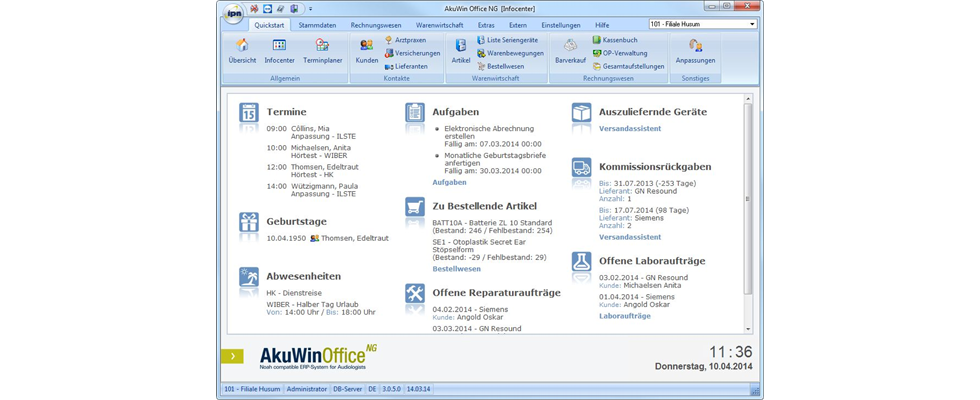Image resolution: width=980 pixels, height=400 pixels.
Task: Open the Artikel icon in Warenwirtschaft
Action: (x=461, y=51)
